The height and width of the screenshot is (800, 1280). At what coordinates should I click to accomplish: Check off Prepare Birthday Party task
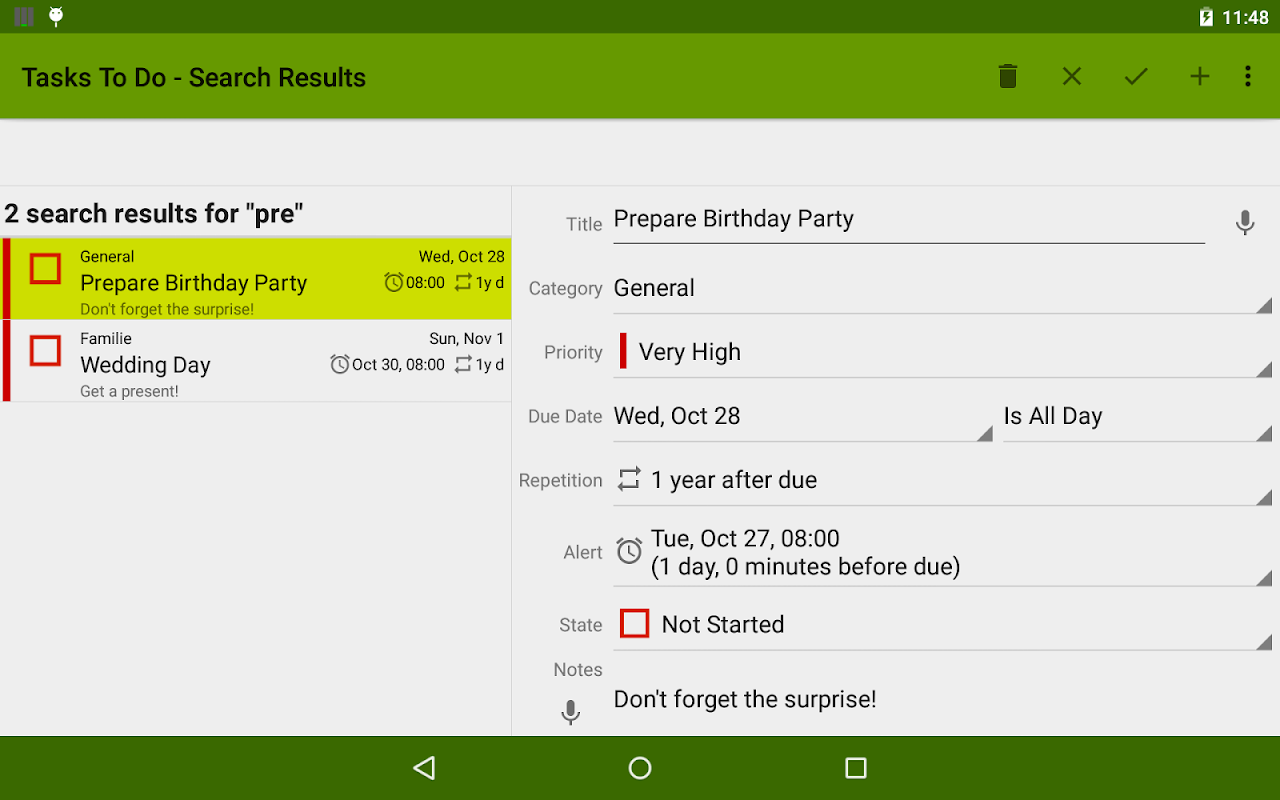[x=45, y=269]
